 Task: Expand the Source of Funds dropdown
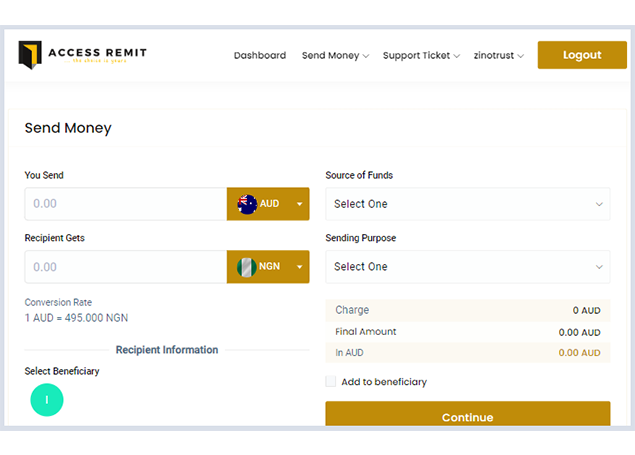pyautogui.click(x=467, y=204)
